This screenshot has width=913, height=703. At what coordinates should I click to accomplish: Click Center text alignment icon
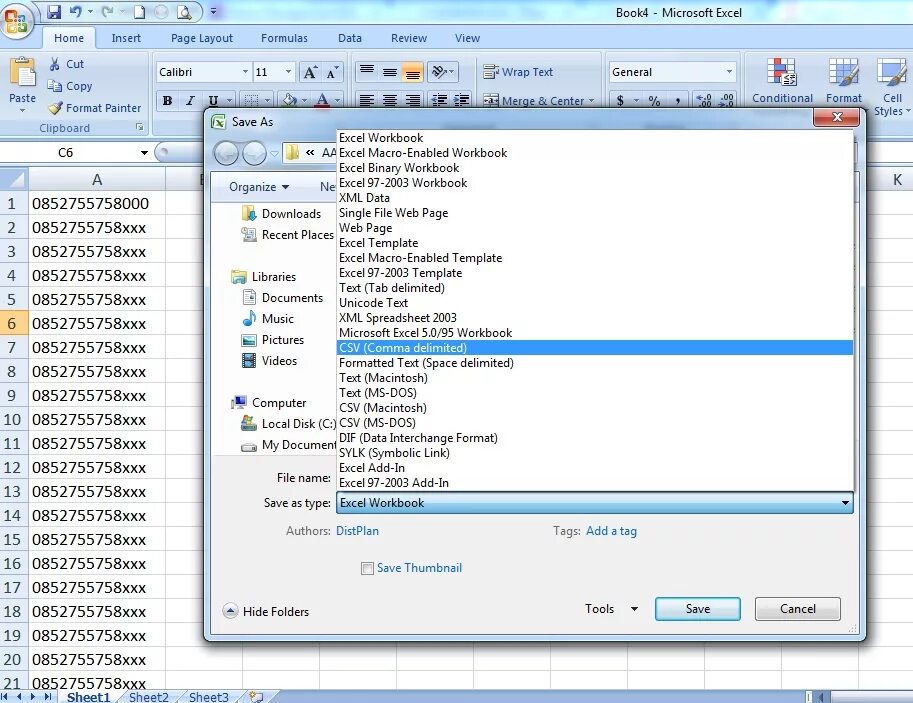(390, 100)
